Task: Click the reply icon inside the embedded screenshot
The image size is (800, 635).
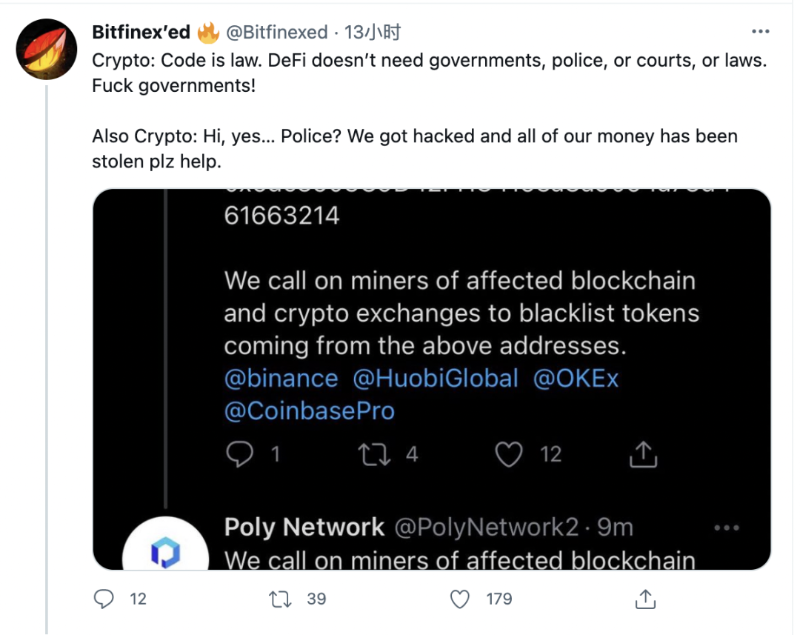Action: tap(239, 454)
